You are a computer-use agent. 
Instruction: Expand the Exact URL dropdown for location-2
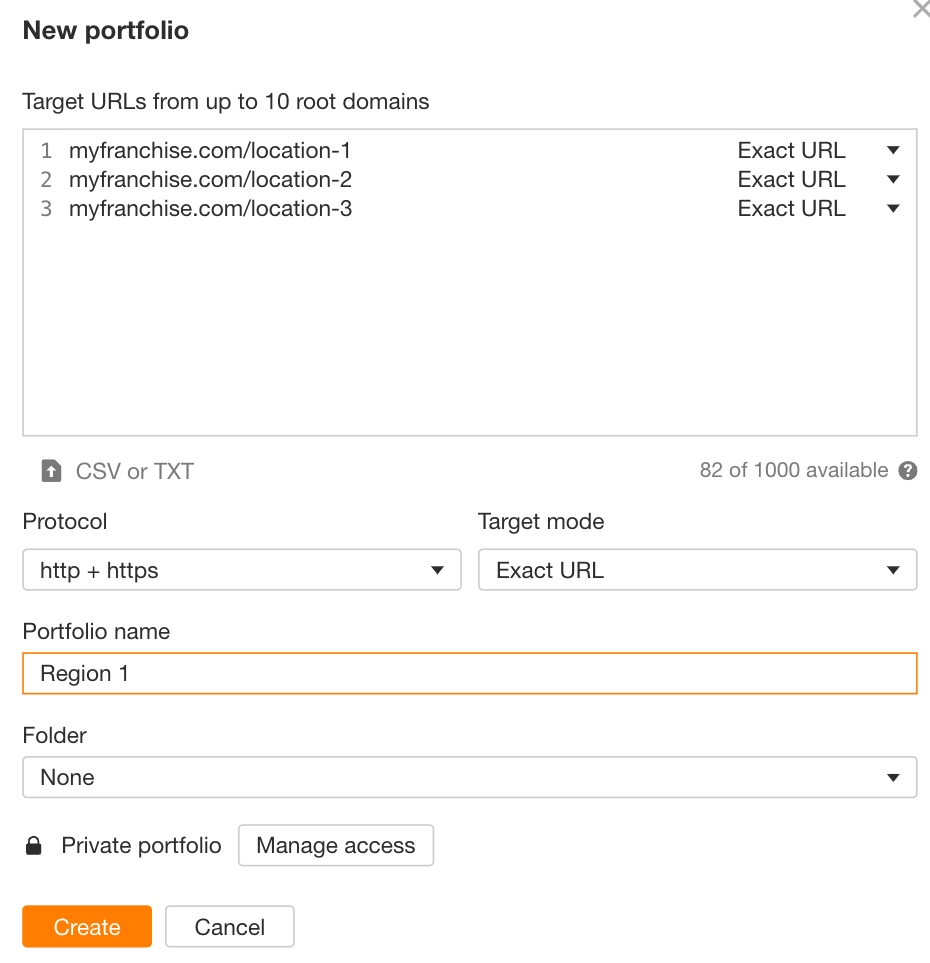892,179
